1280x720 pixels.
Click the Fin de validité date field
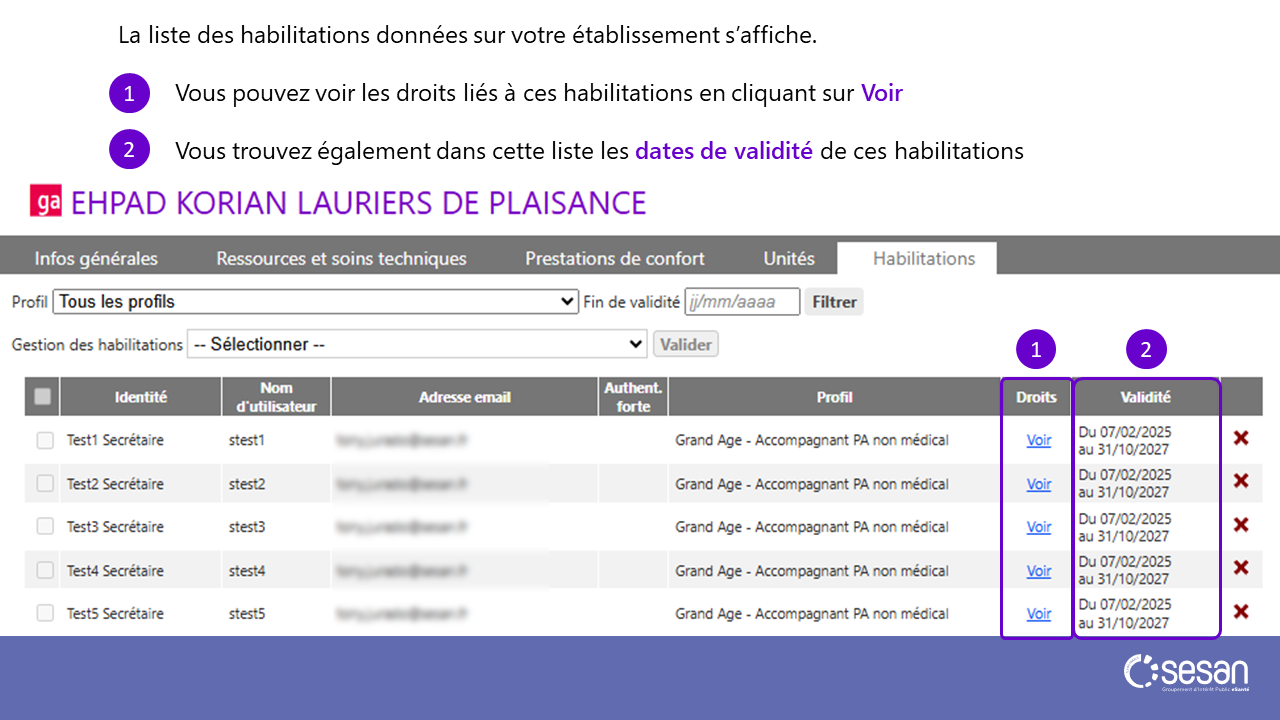742,302
